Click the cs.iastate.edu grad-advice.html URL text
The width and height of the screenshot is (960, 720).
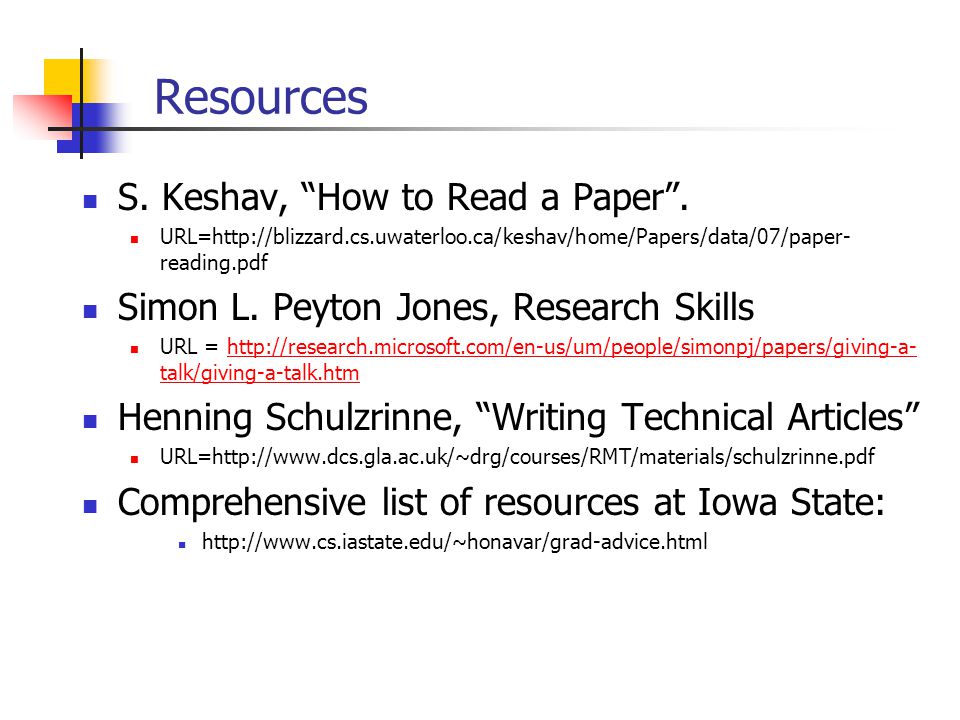pyautogui.click(x=454, y=542)
